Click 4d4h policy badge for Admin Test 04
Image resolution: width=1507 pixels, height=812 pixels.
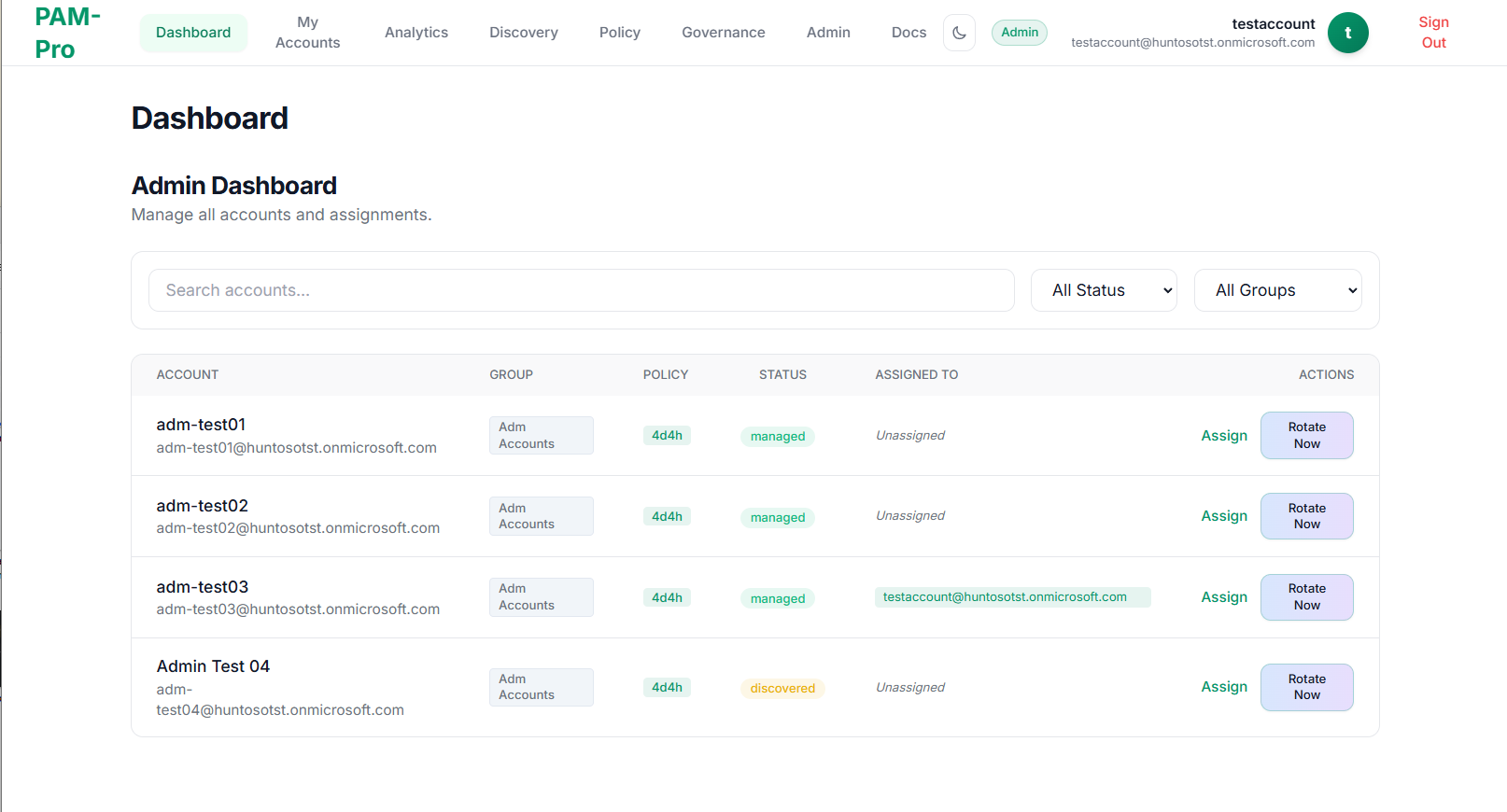pos(667,688)
